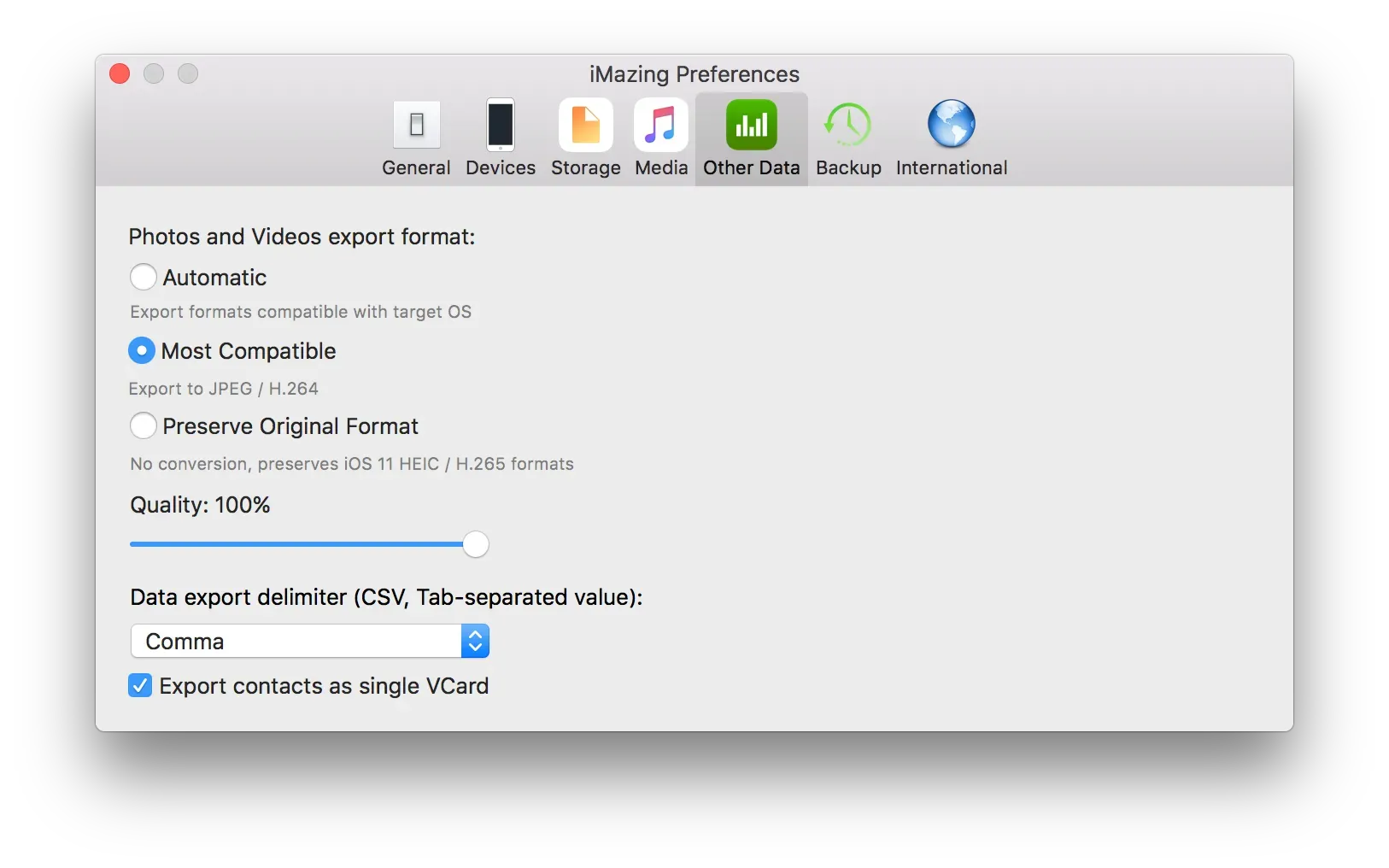The width and height of the screenshot is (1389, 868).
Task: Open International settings via the globe icon
Action: click(x=951, y=126)
